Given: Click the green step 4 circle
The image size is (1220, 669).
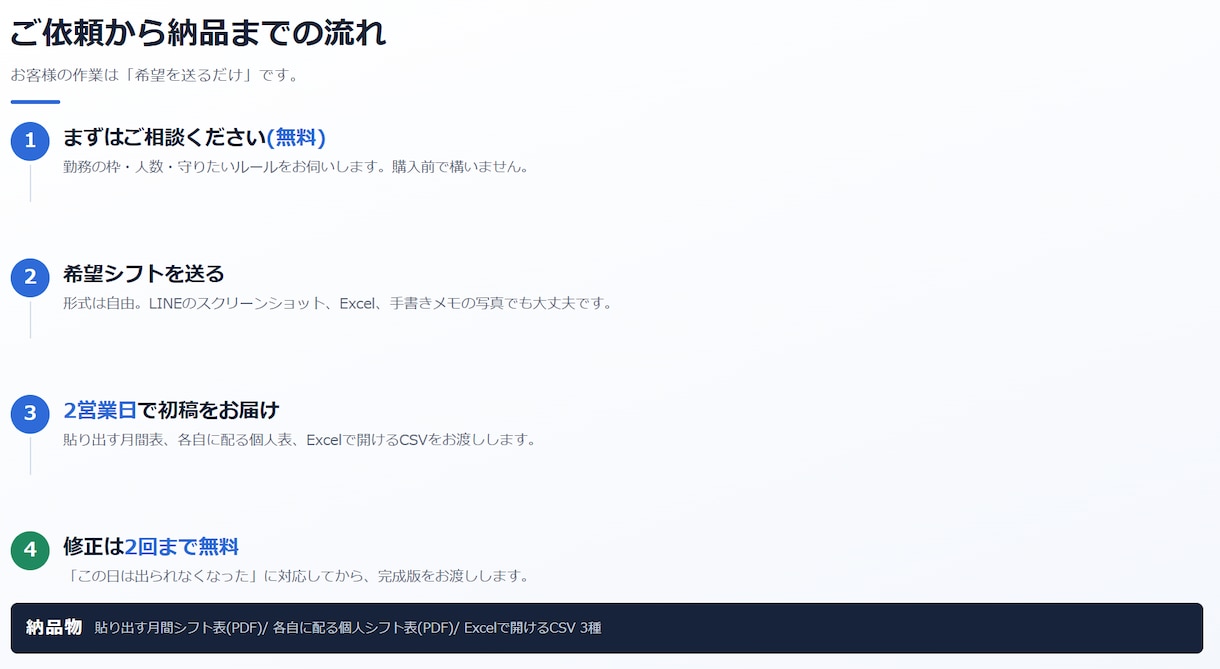Looking at the screenshot, I should 30,550.
